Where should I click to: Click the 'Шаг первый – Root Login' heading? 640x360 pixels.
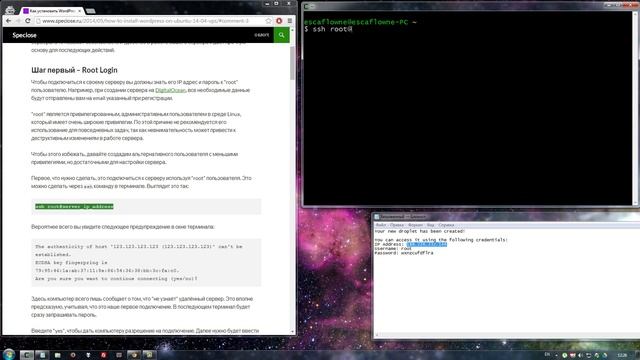[74, 70]
